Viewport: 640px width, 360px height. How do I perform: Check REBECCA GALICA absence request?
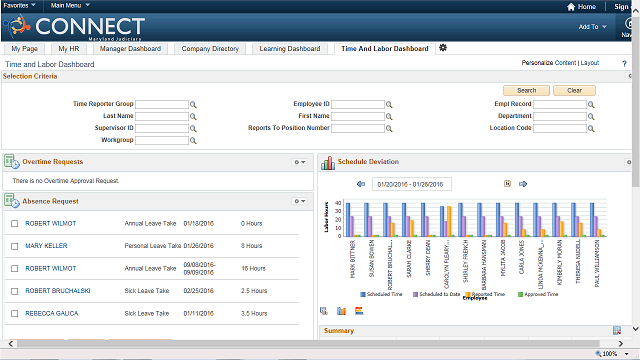tap(15, 313)
